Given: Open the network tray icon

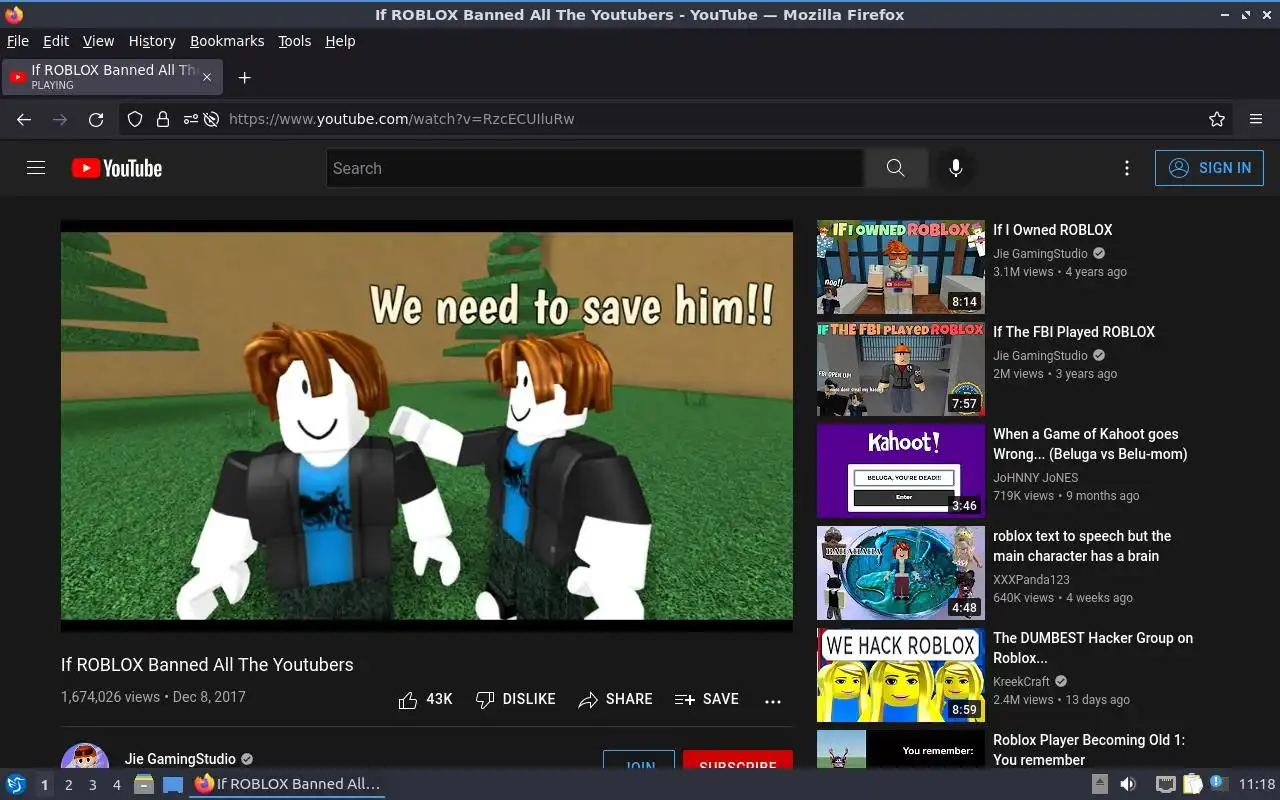Looking at the screenshot, I should [x=1166, y=784].
